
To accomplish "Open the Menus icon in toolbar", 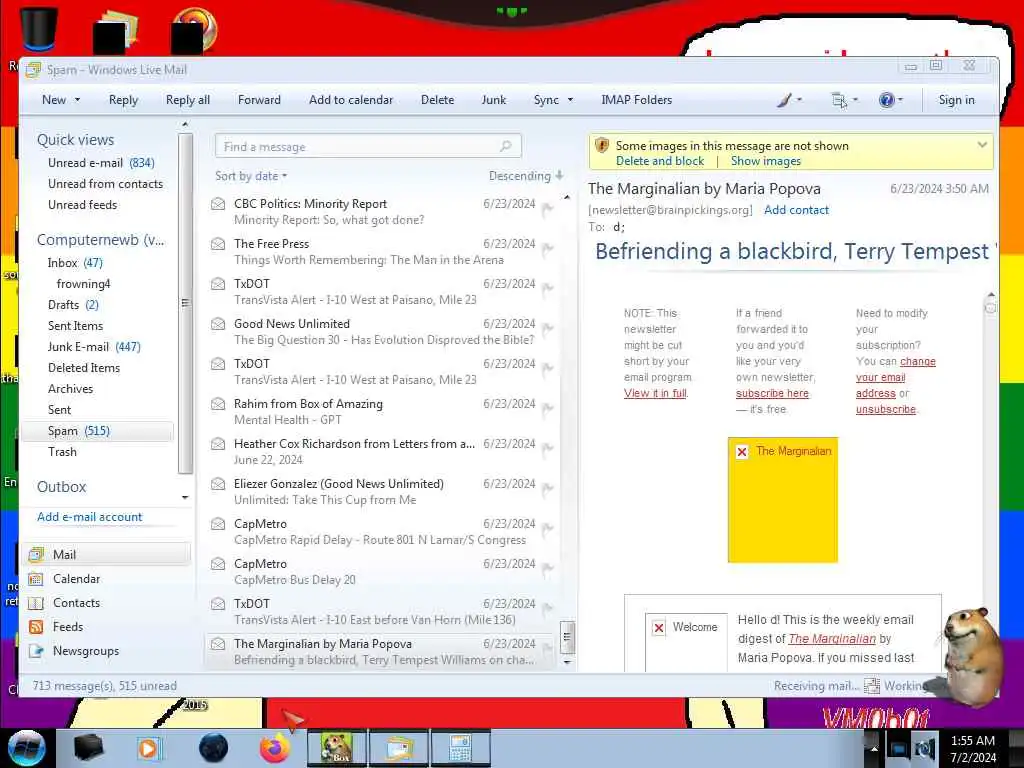I will pos(839,100).
